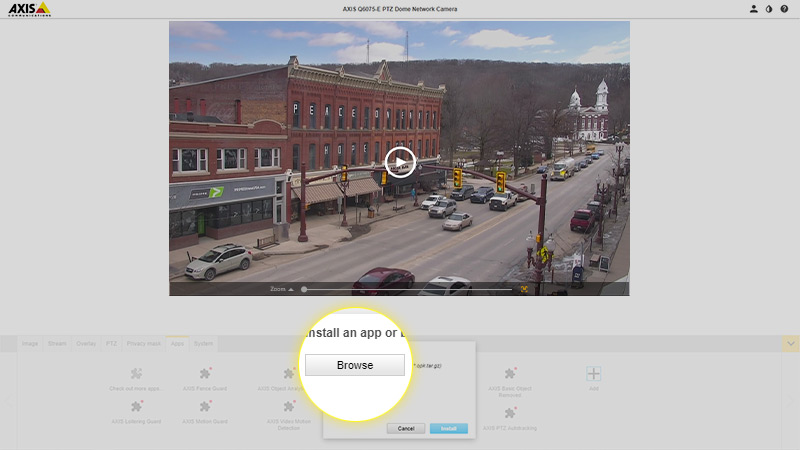
Task: Click Browse to choose app file
Action: click(x=355, y=365)
